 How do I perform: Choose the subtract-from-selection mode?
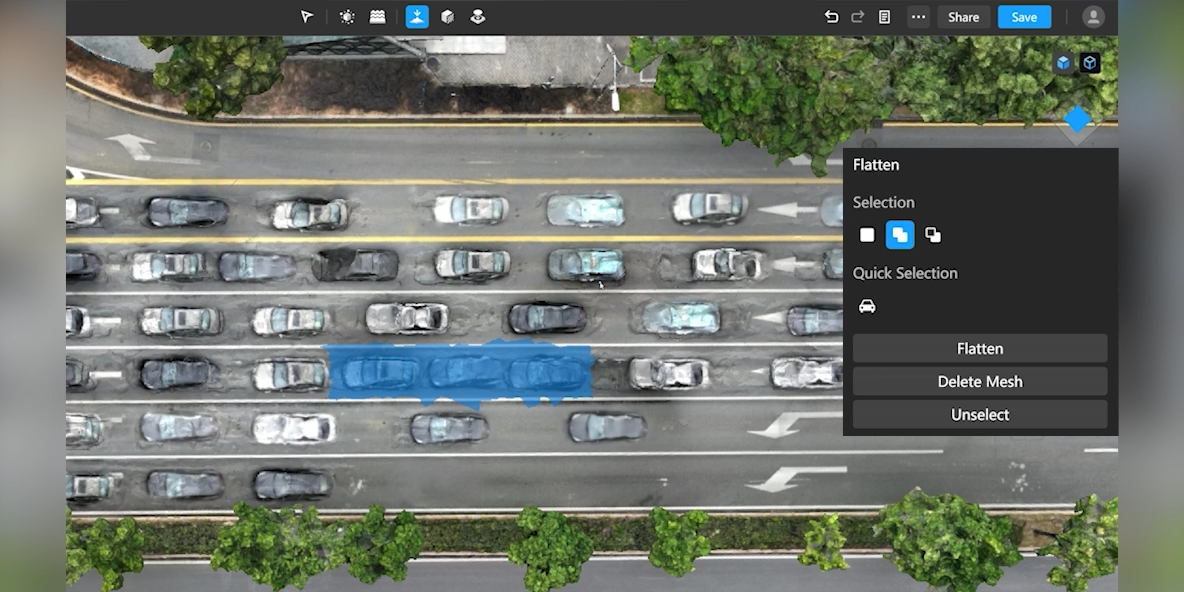coord(933,235)
